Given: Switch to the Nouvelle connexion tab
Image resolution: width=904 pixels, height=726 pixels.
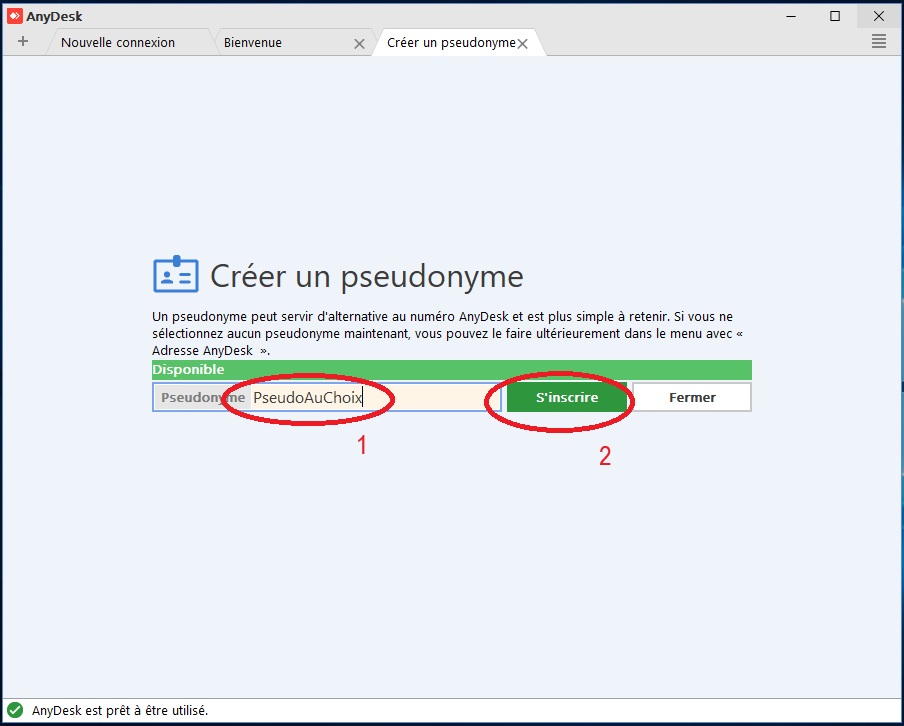Looking at the screenshot, I should click(118, 43).
